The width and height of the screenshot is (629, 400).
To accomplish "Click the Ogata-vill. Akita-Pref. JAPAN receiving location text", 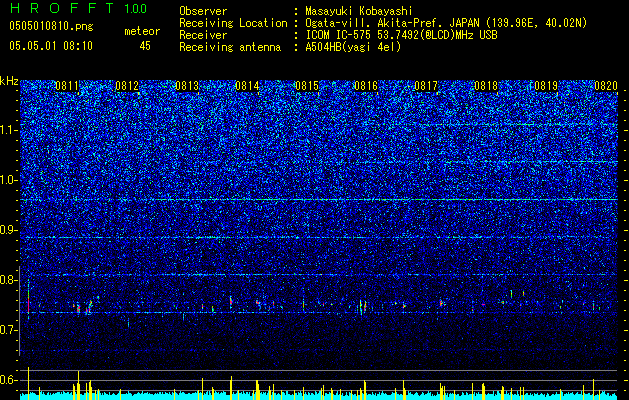I will pyautogui.click(x=446, y=23).
